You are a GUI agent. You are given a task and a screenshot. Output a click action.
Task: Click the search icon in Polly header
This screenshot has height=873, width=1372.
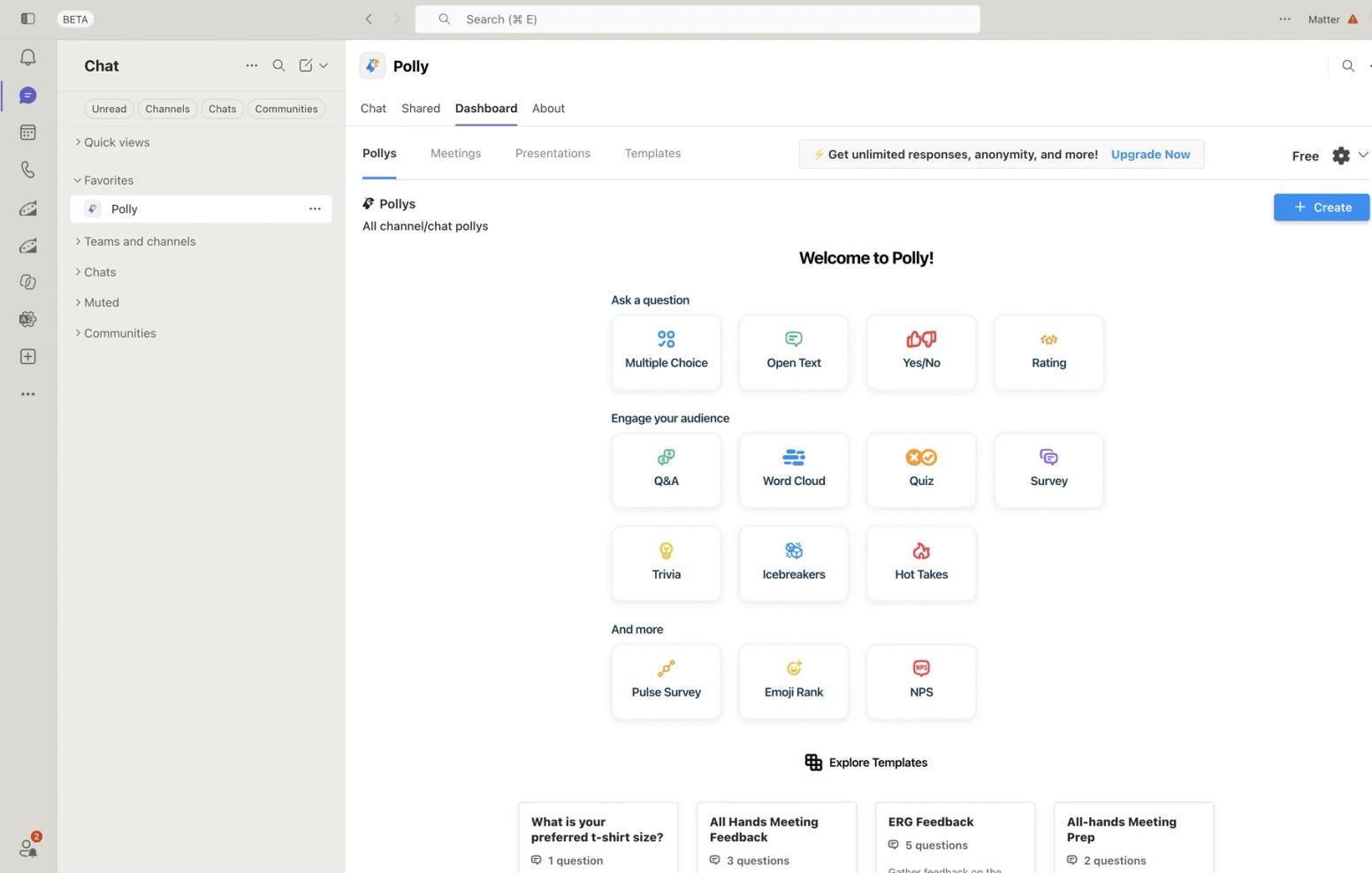click(x=1348, y=65)
